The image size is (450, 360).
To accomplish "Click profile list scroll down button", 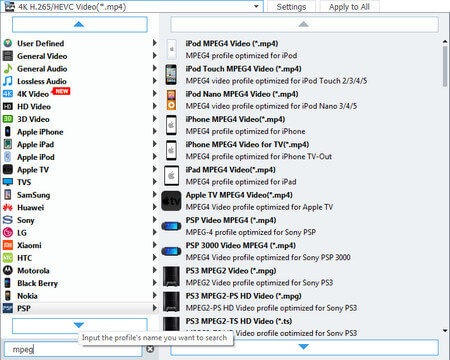I will [304, 347].
